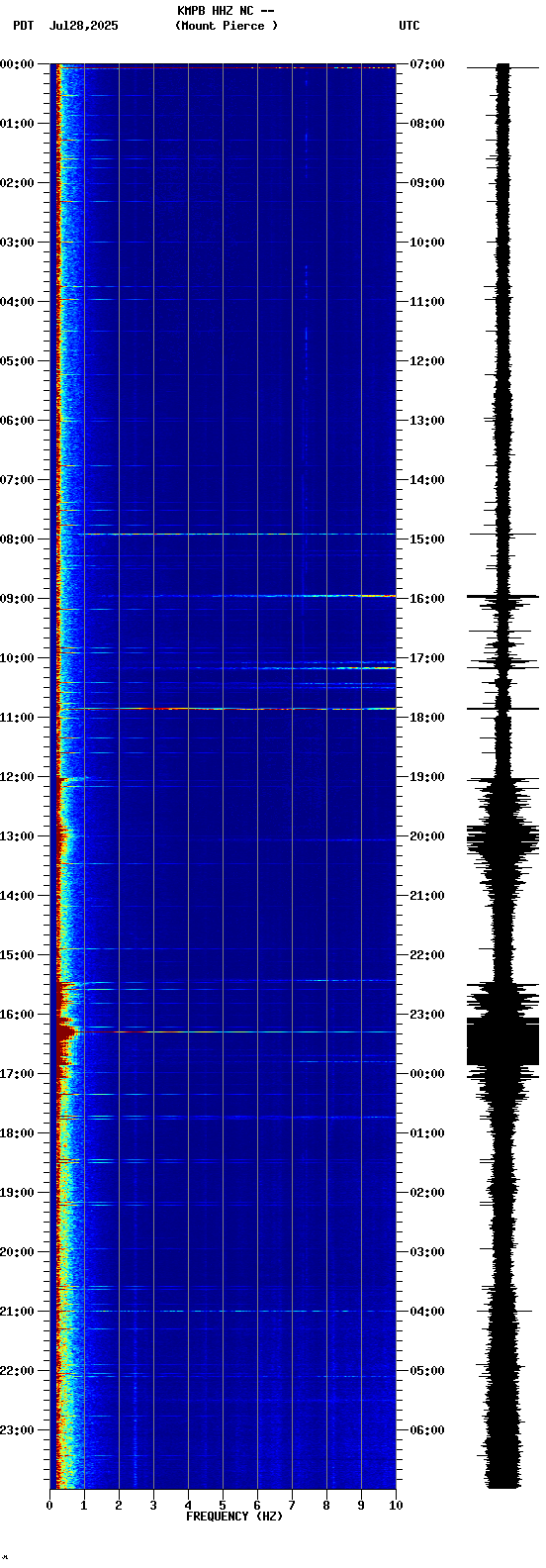Click frequency axis tick label '2'

coord(119,1506)
